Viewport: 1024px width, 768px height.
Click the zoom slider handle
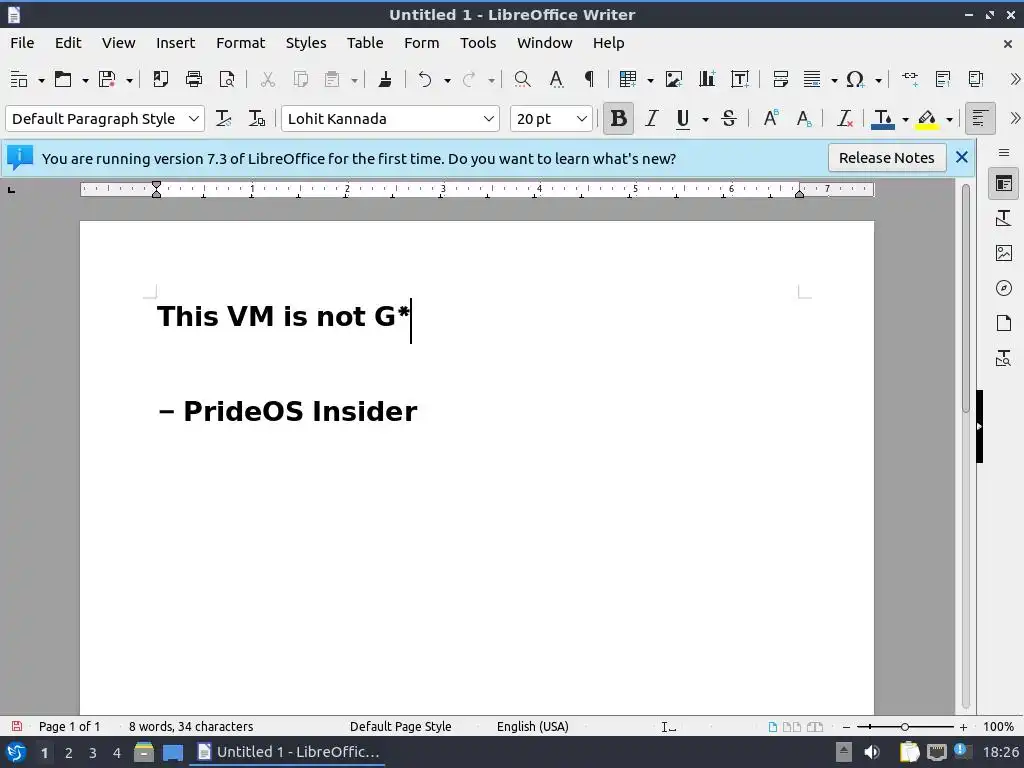[904, 727]
